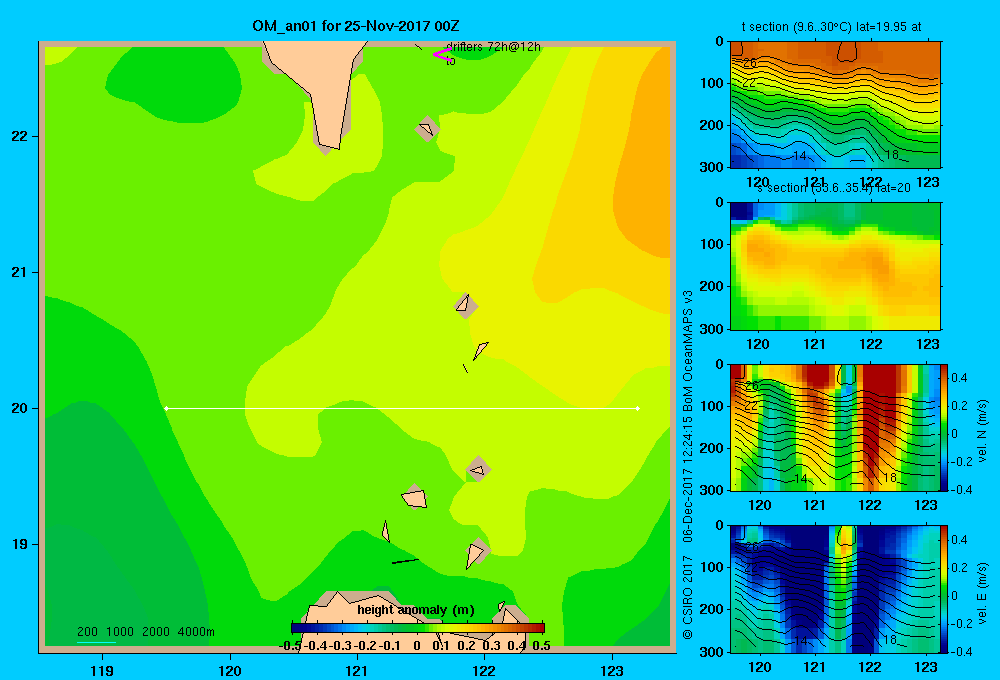This screenshot has height=680, width=1000.
Task: Click longitude label 121 on main map axis
Action: pos(357,670)
